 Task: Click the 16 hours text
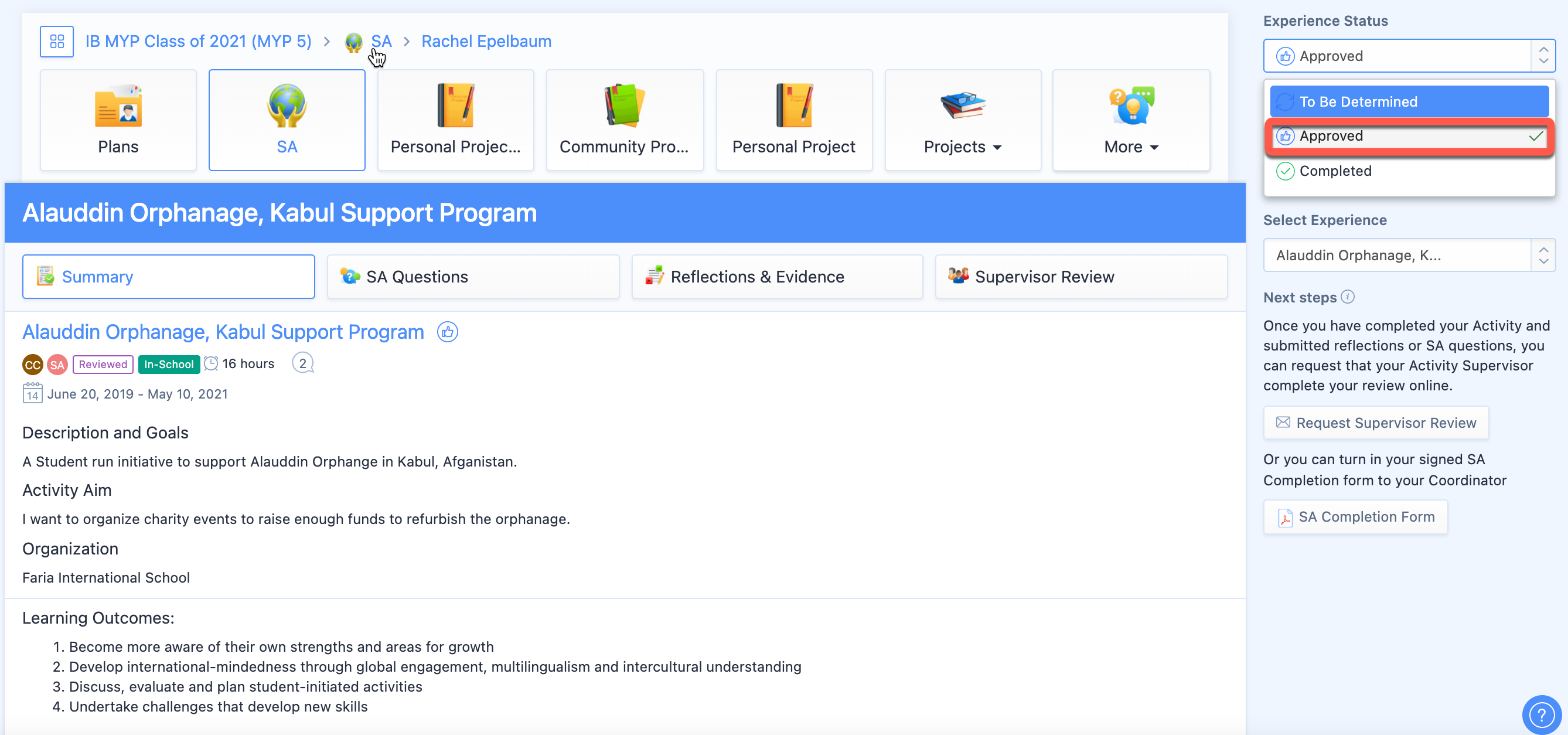[248, 363]
